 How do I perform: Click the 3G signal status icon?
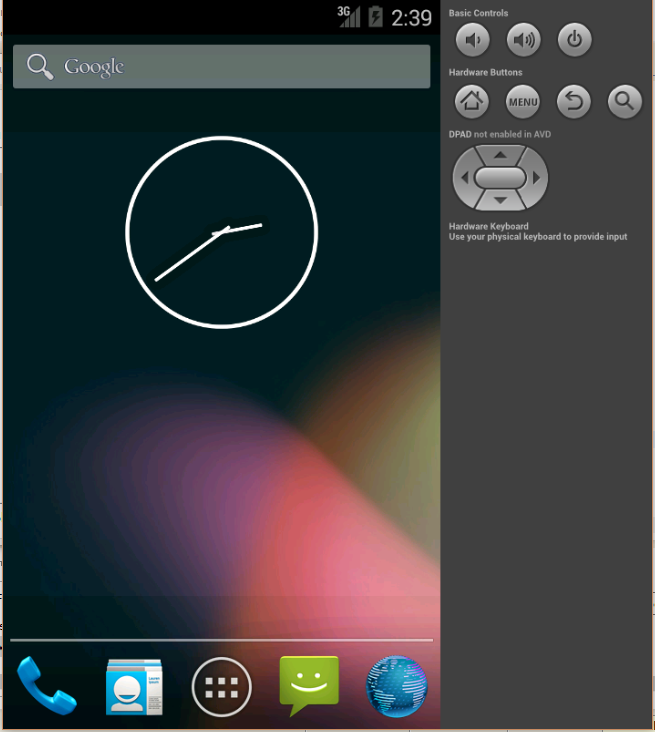(x=349, y=17)
